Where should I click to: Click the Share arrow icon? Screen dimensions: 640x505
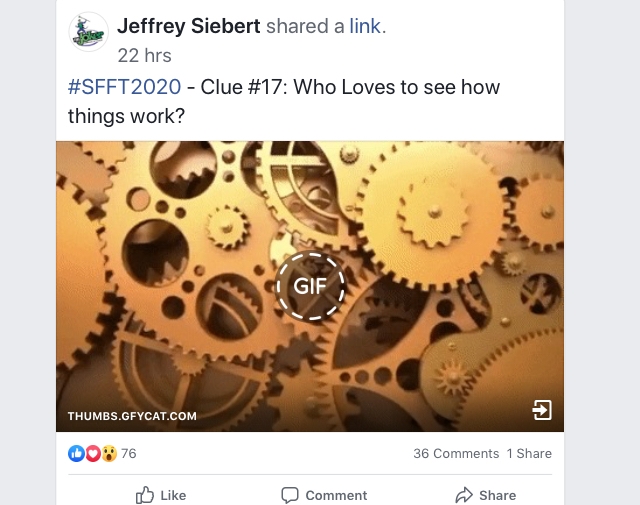(464, 495)
